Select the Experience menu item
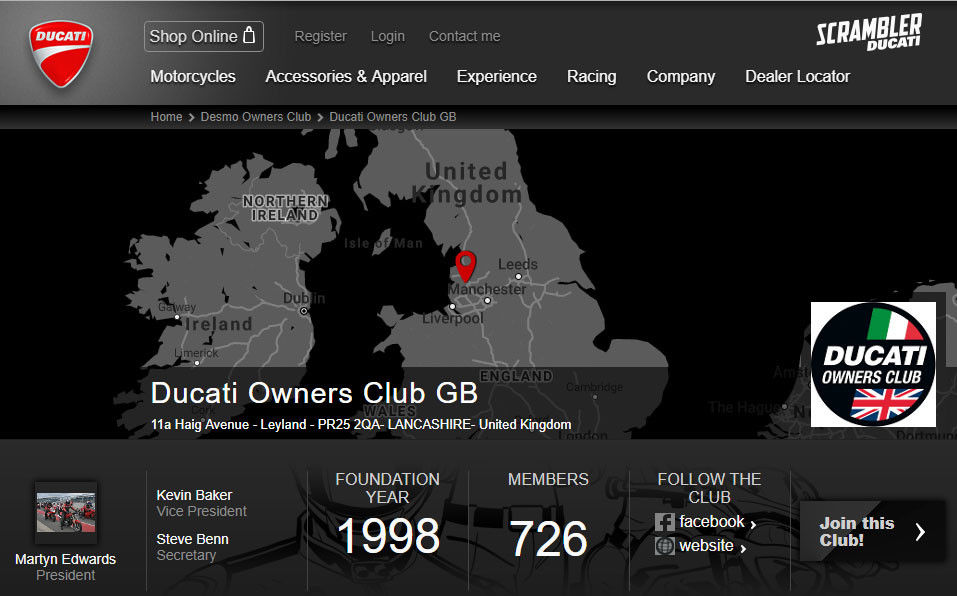This screenshot has height=596, width=957. (x=497, y=76)
